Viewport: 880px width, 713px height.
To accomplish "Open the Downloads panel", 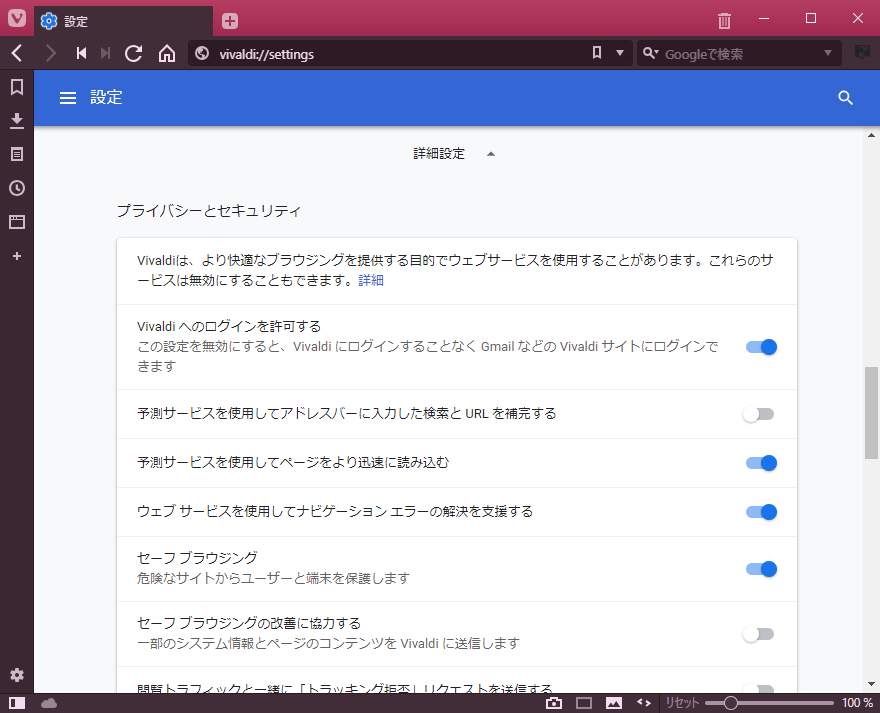I will point(16,120).
